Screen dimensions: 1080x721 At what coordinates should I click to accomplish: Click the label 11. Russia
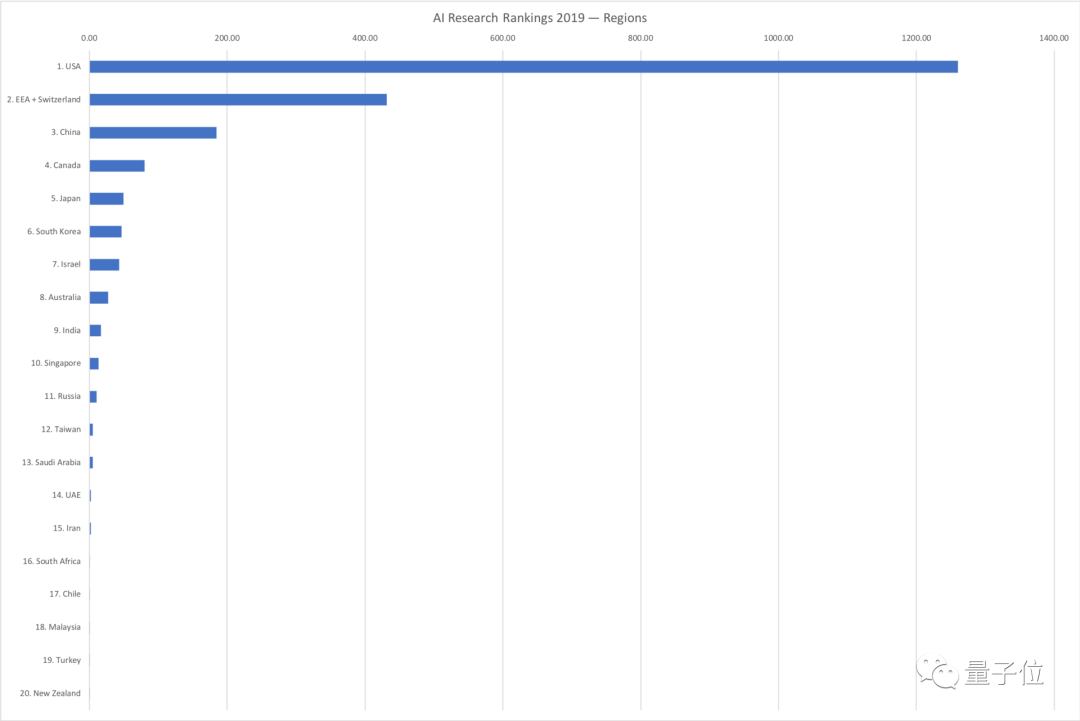coord(63,396)
